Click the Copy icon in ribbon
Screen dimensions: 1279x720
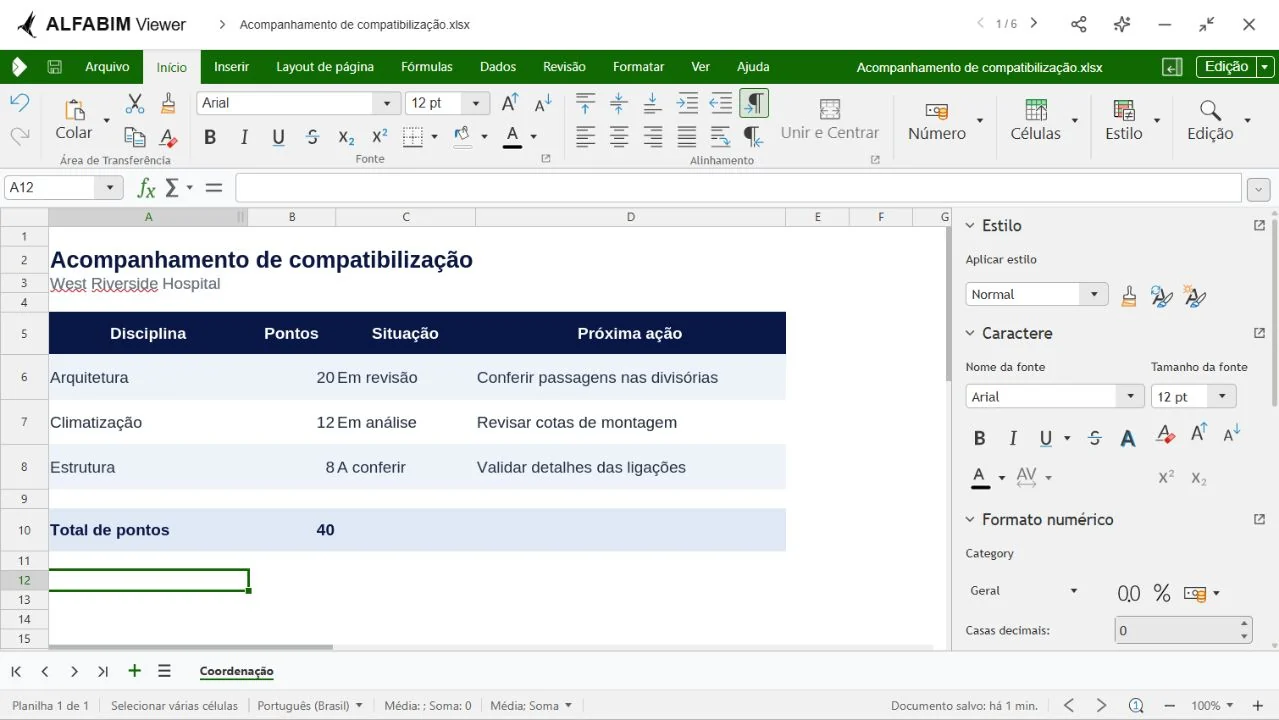135,137
